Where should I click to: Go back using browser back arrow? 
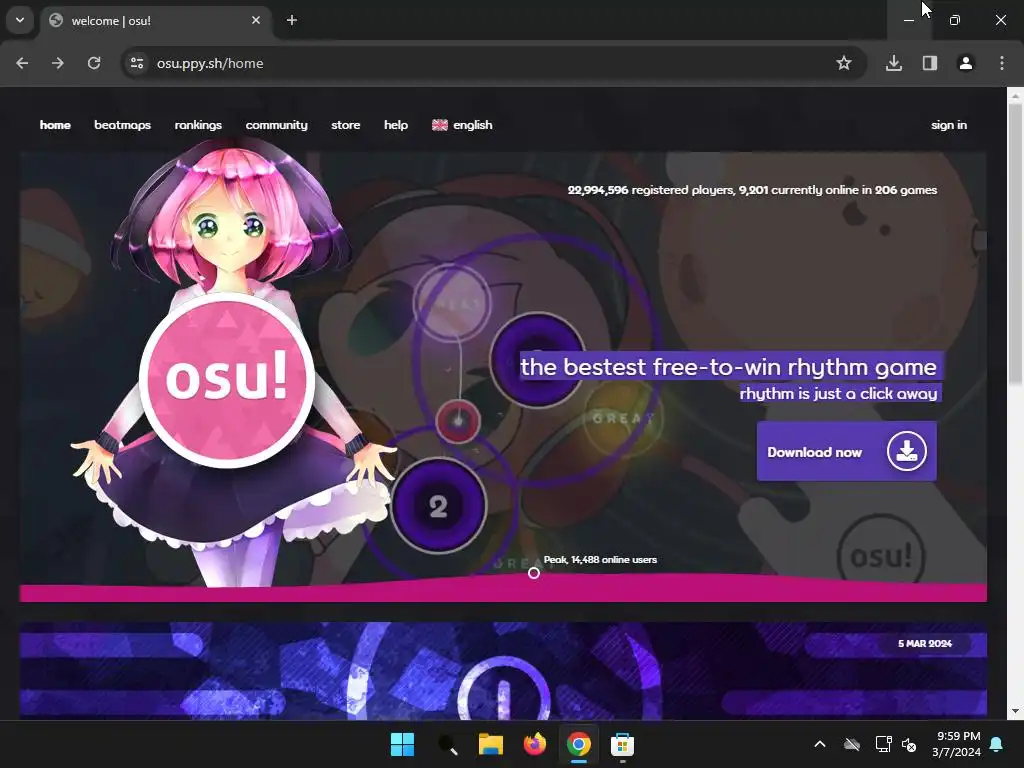pos(22,63)
